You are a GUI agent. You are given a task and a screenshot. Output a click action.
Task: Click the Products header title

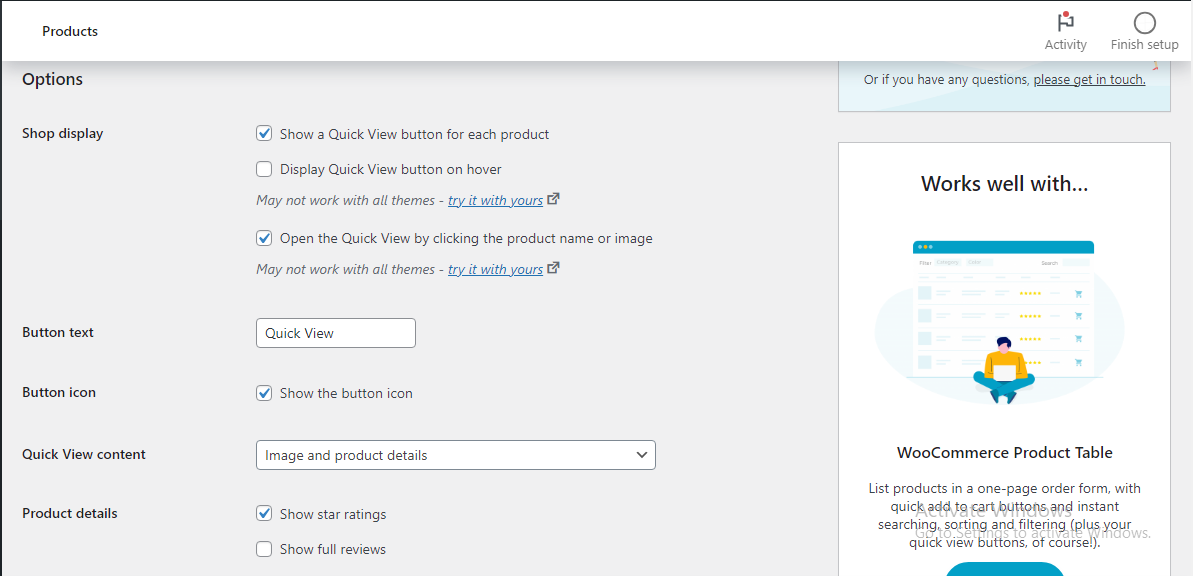click(70, 31)
